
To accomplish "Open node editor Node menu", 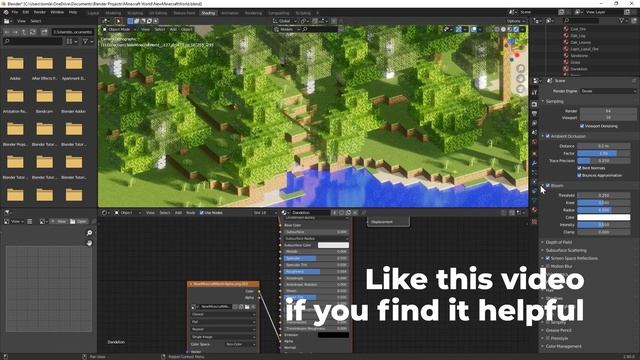I will pyautogui.click(x=191, y=213).
